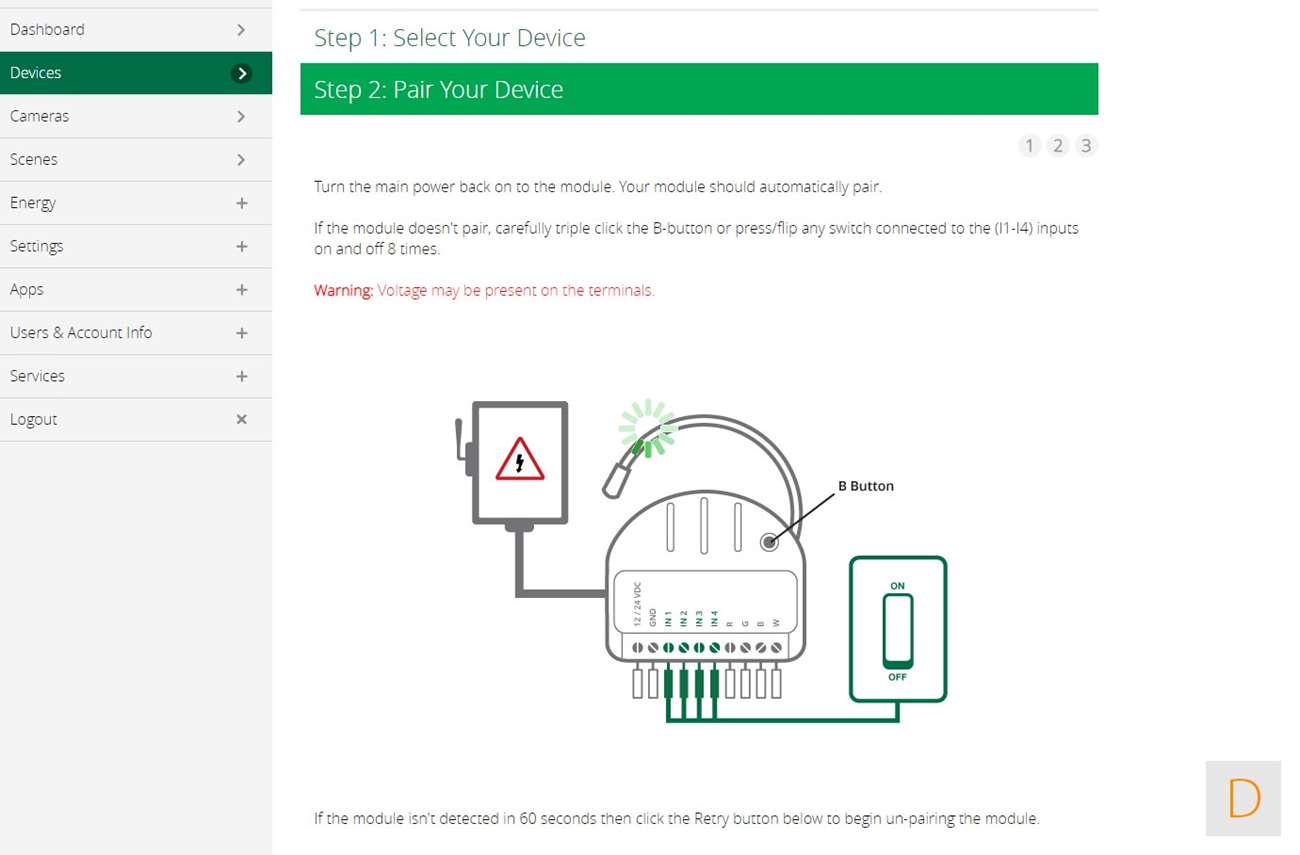
Task: Click the green blinking LED indicator
Action: [x=648, y=428]
